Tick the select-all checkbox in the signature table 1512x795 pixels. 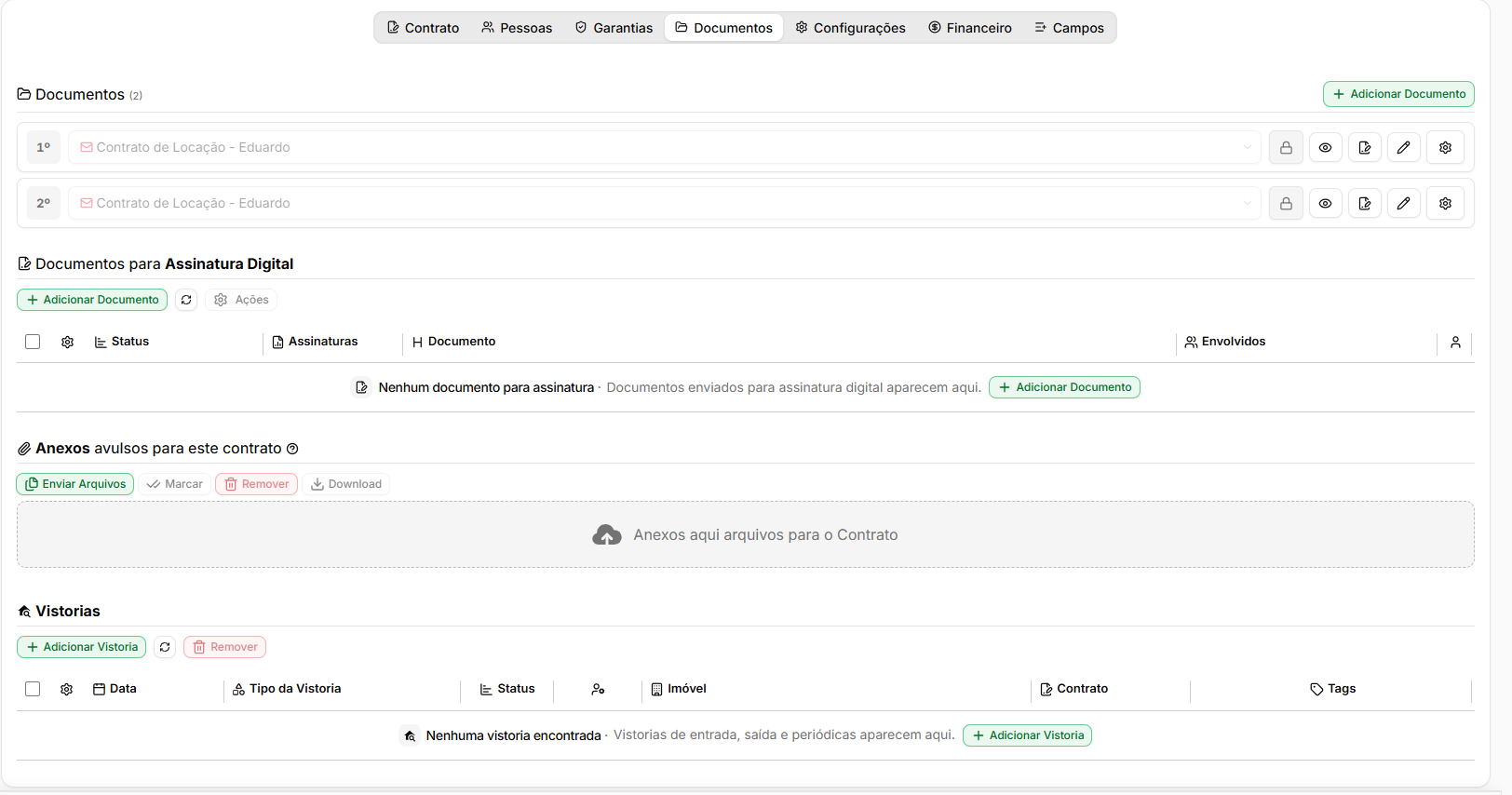tap(33, 342)
